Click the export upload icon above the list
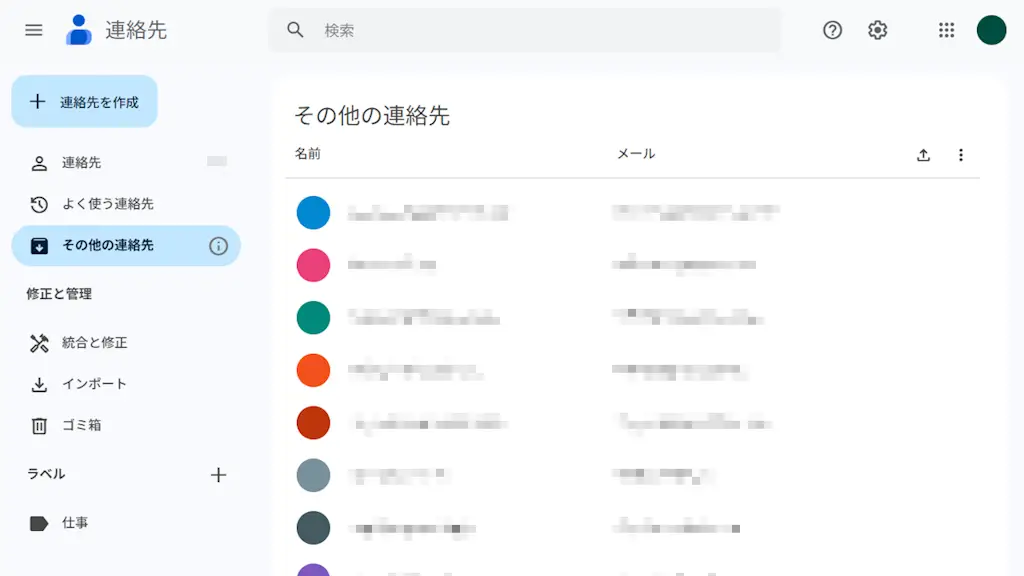The height and width of the screenshot is (576, 1024). pyautogui.click(x=923, y=155)
